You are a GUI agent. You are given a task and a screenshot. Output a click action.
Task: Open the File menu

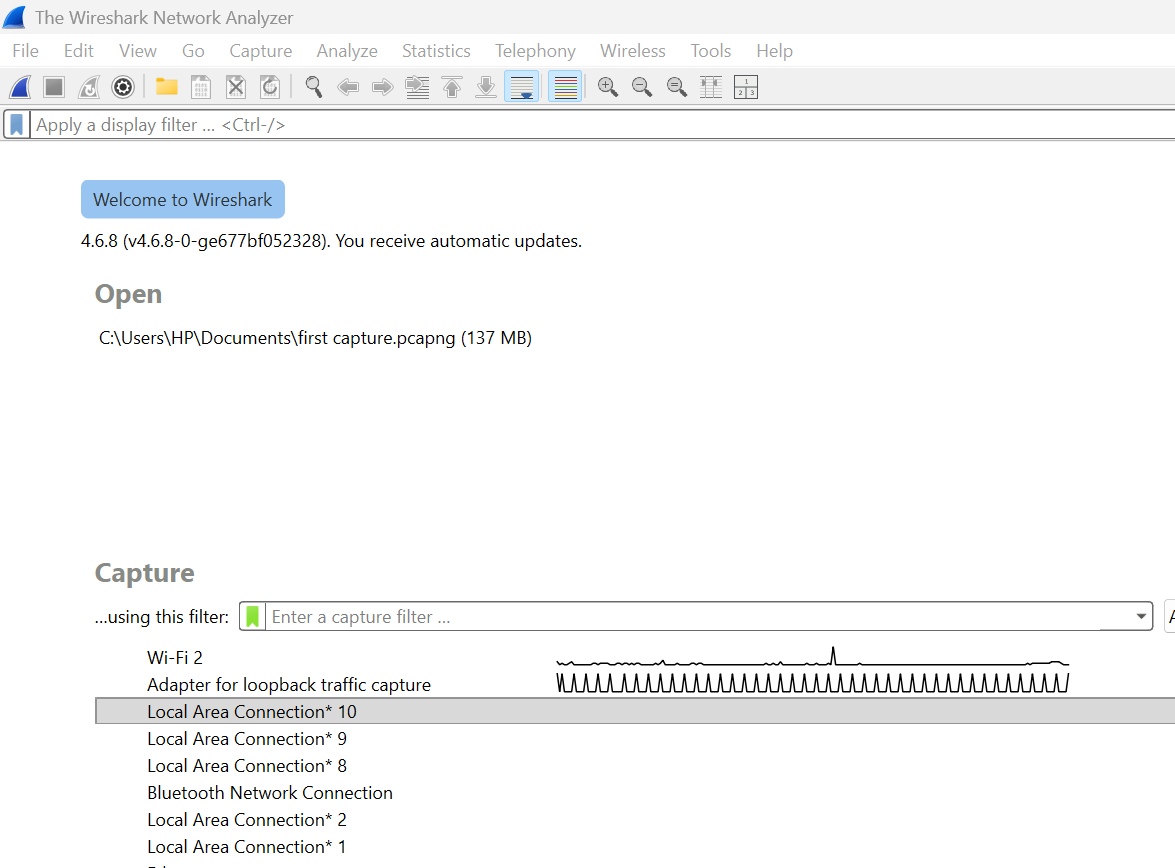pos(25,51)
